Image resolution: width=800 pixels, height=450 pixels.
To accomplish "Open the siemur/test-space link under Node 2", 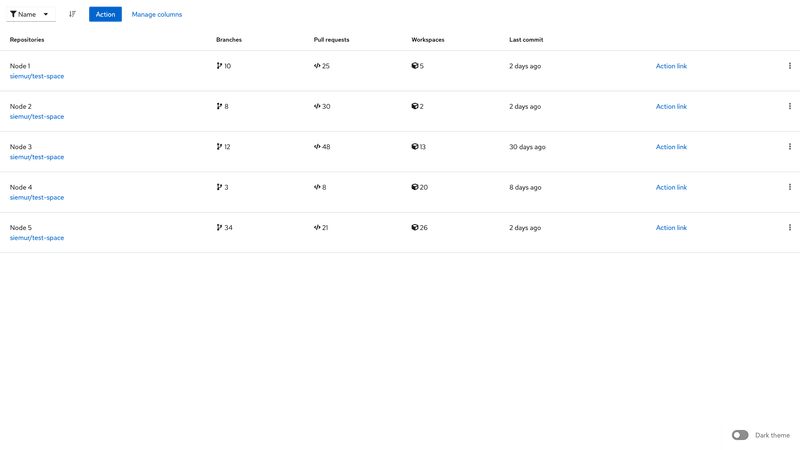I will click(37, 117).
